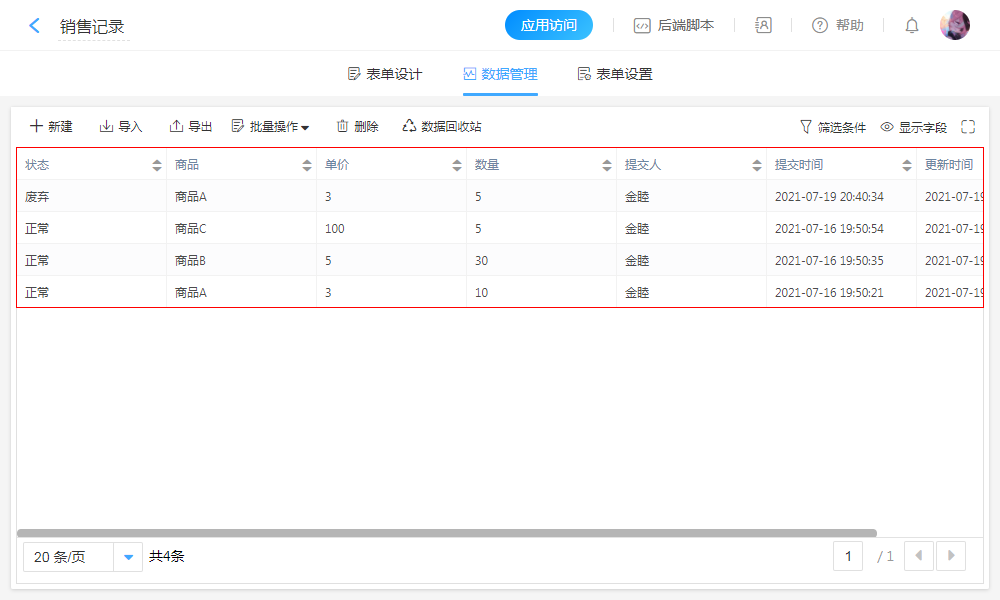Toggle fullscreen table view icon
The image size is (1000, 600).
point(967,127)
